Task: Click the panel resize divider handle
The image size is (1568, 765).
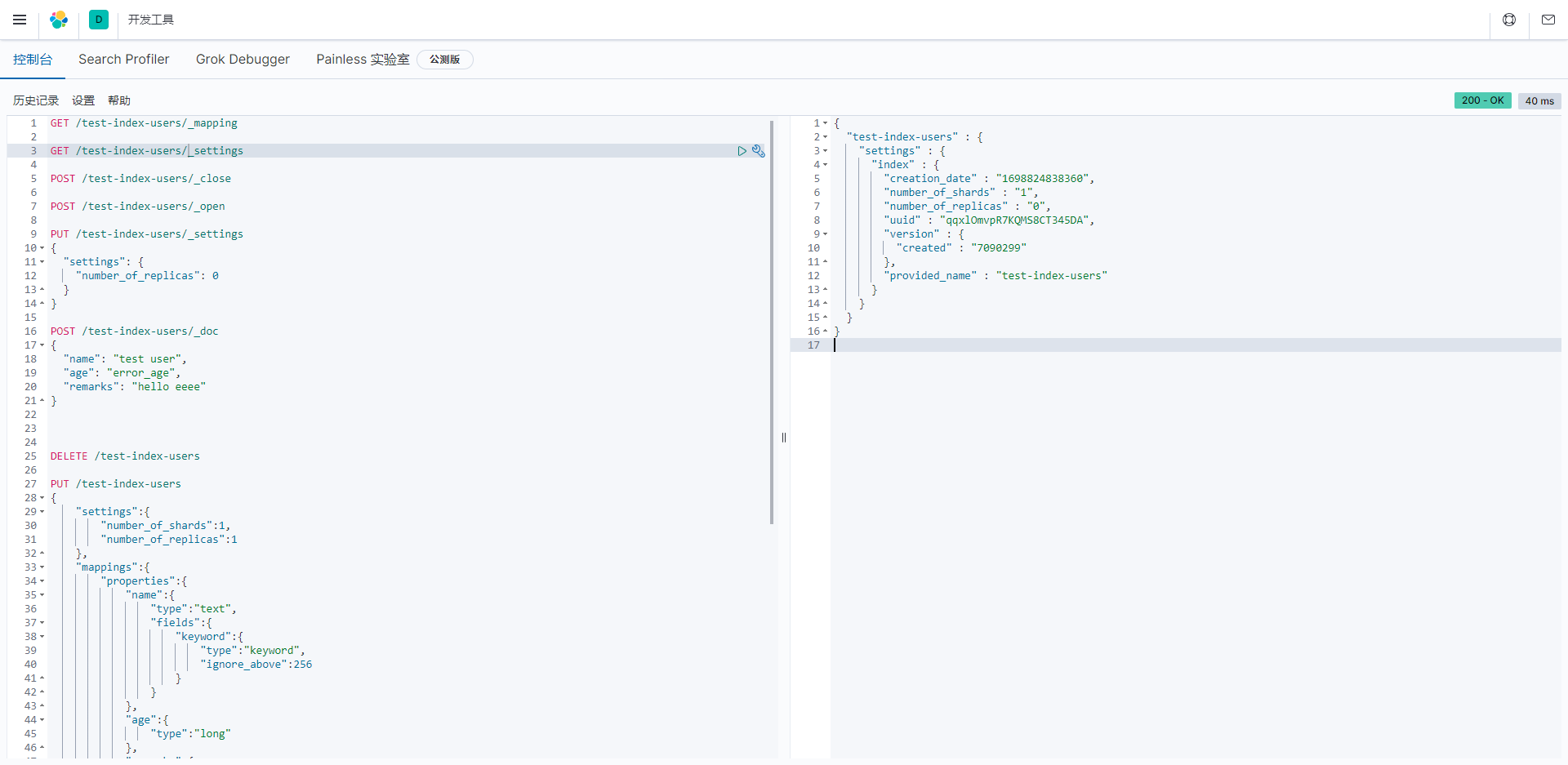Action: tap(784, 438)
